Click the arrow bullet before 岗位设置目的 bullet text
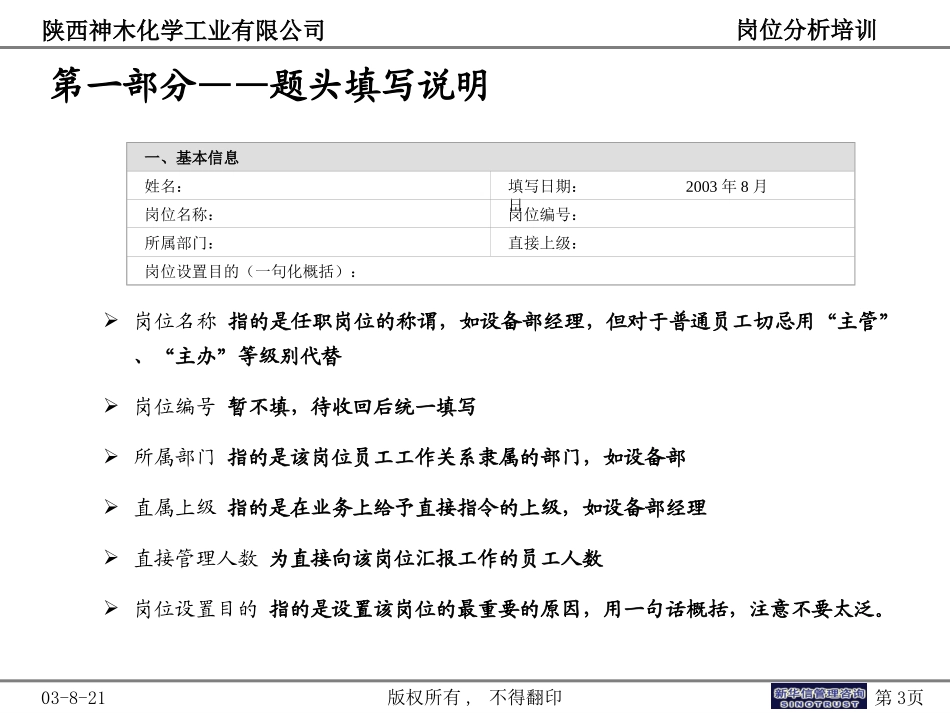 tap(111, 608)
